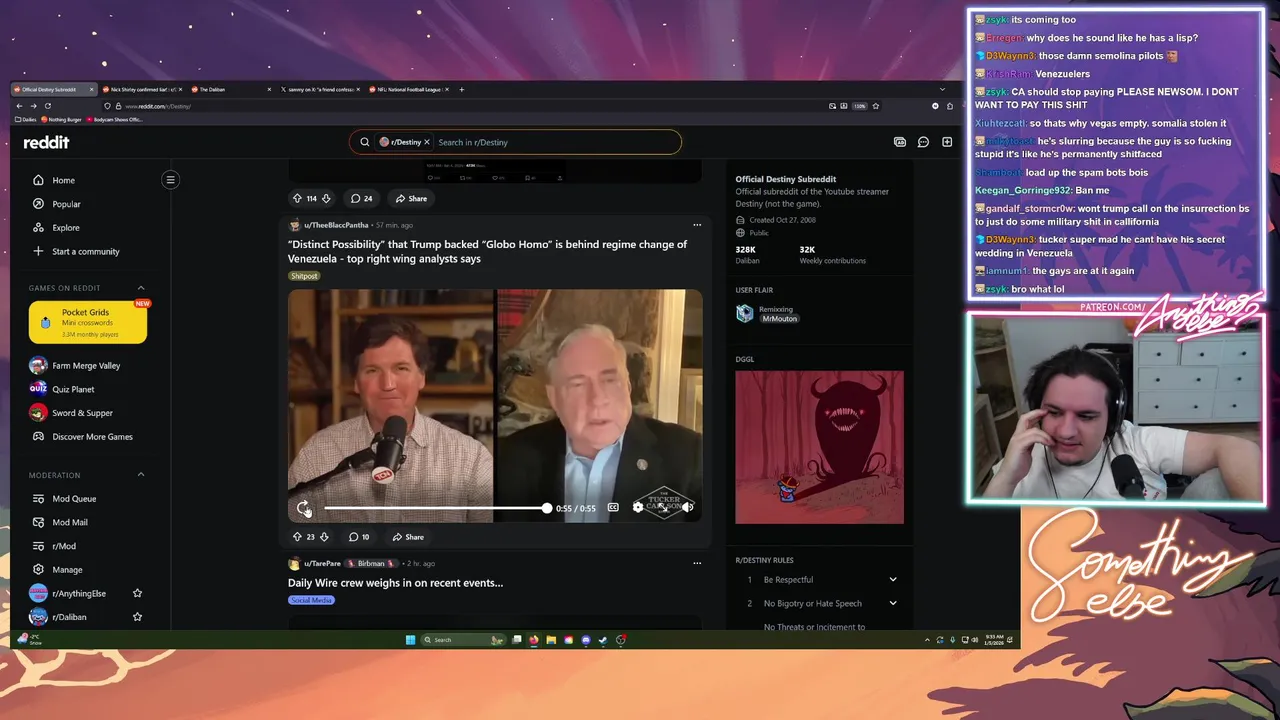
Task: Edit MrMouton user flair
Action: (x=779, y=319)
